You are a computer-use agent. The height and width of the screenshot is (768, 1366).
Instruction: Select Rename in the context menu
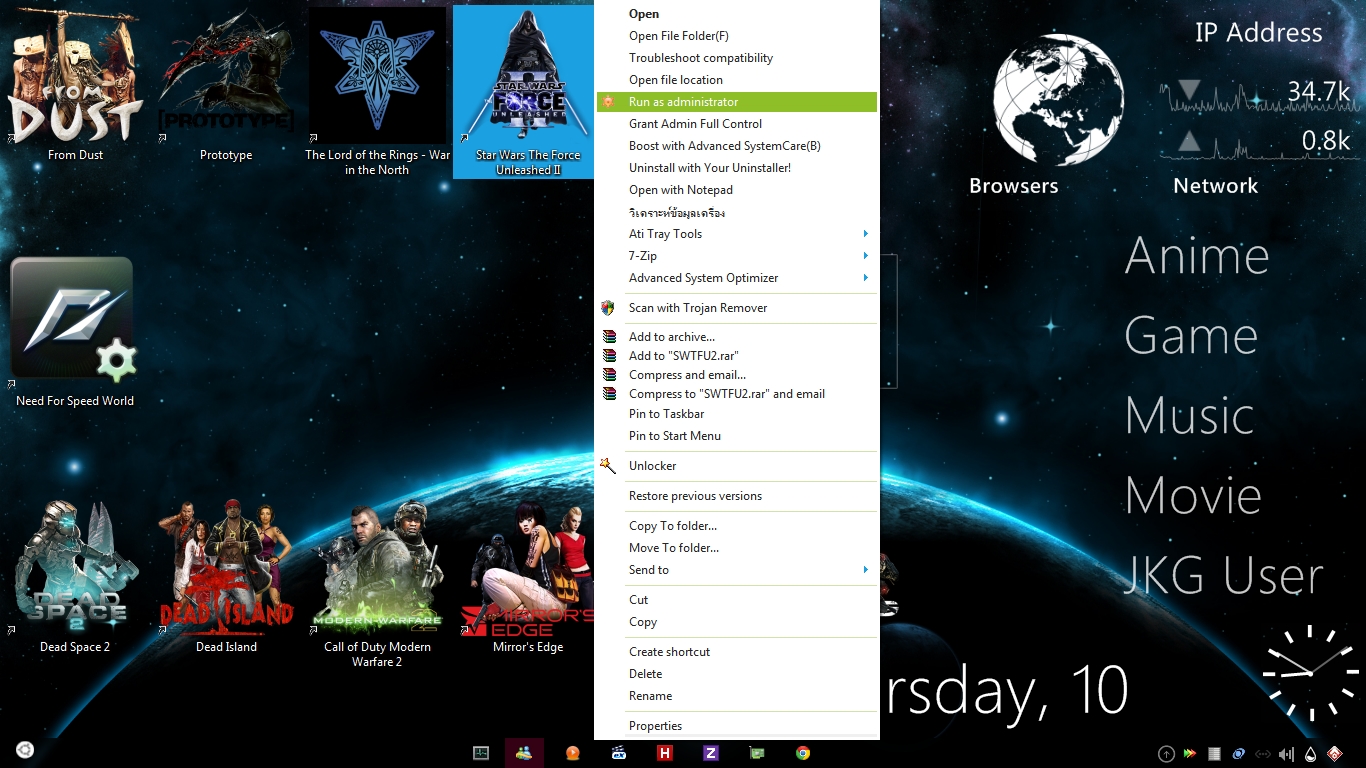(x=737, y=696)
